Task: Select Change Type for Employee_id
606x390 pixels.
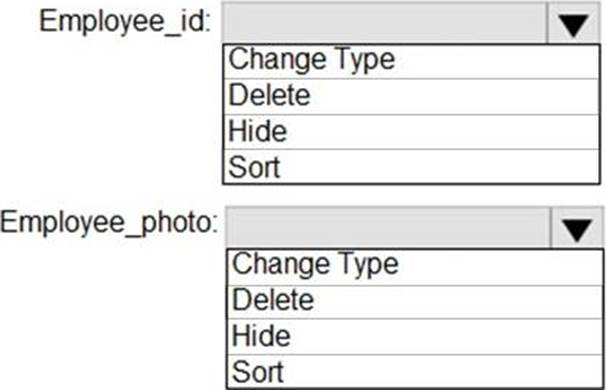Action: coord(412,62)
